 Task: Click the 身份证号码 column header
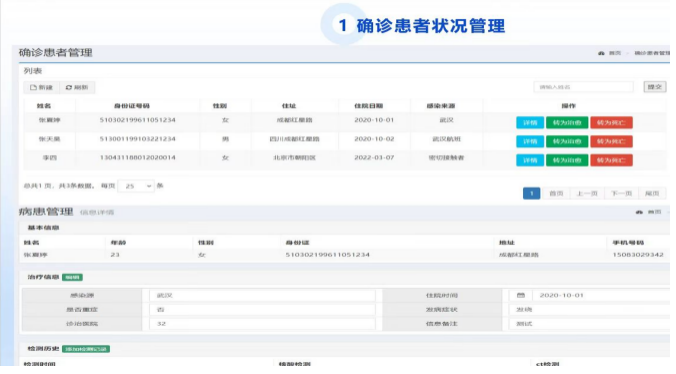(x=132, y=106)
